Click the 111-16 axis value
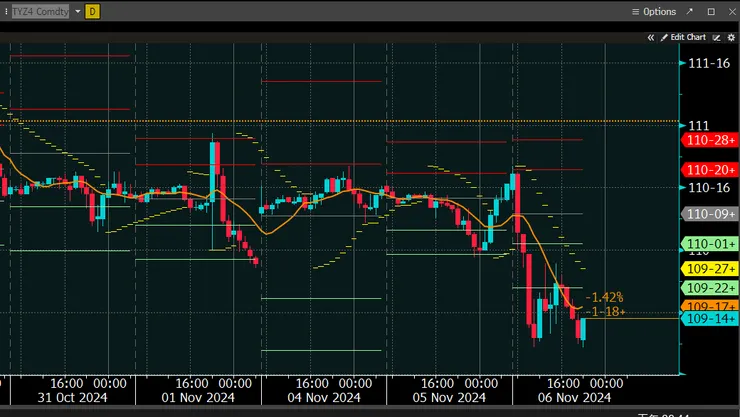 (x=709, y=63)
